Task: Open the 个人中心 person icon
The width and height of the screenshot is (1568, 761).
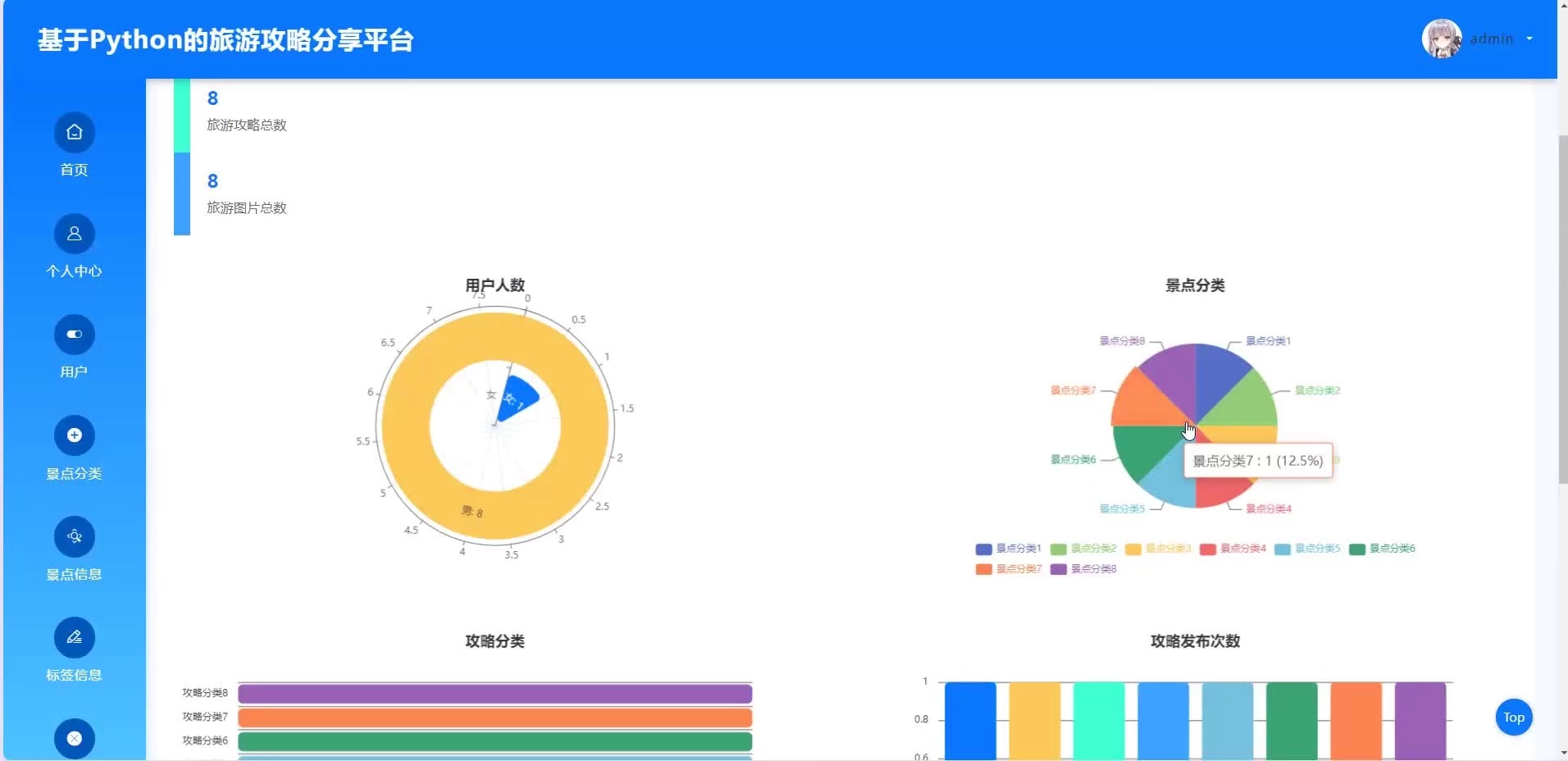Action: pos(74,234)
